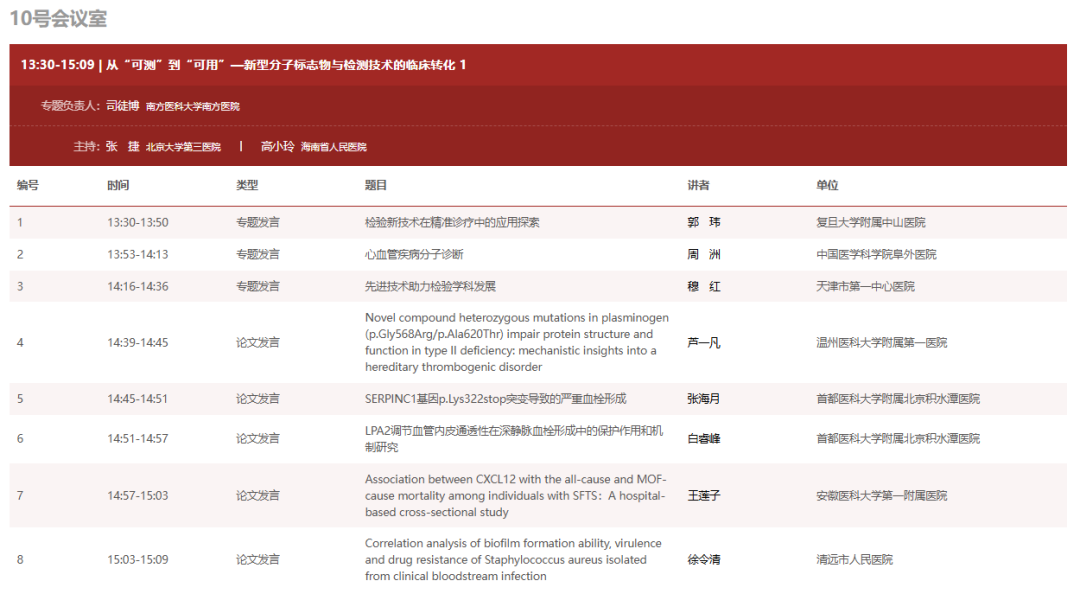Image resolution: width=1080 pixels, height=600 pixels.
Task: Click the 时间 column header
Action: click(118, 185)
